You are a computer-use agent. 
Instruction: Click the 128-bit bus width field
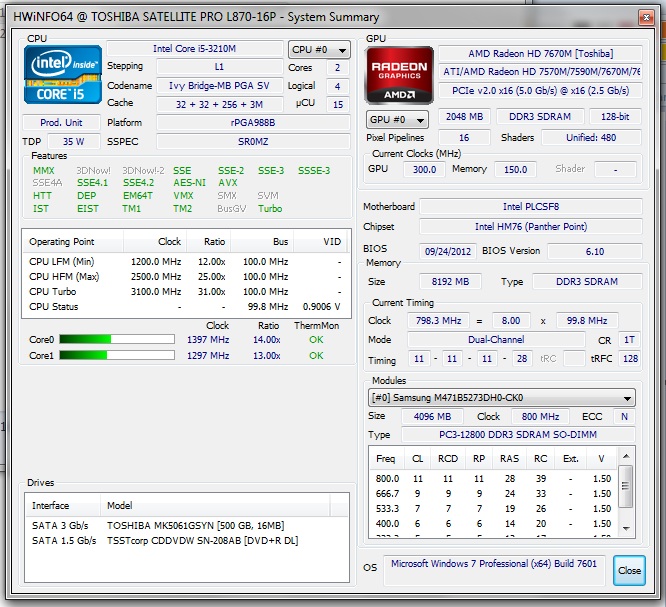[615, 117]
